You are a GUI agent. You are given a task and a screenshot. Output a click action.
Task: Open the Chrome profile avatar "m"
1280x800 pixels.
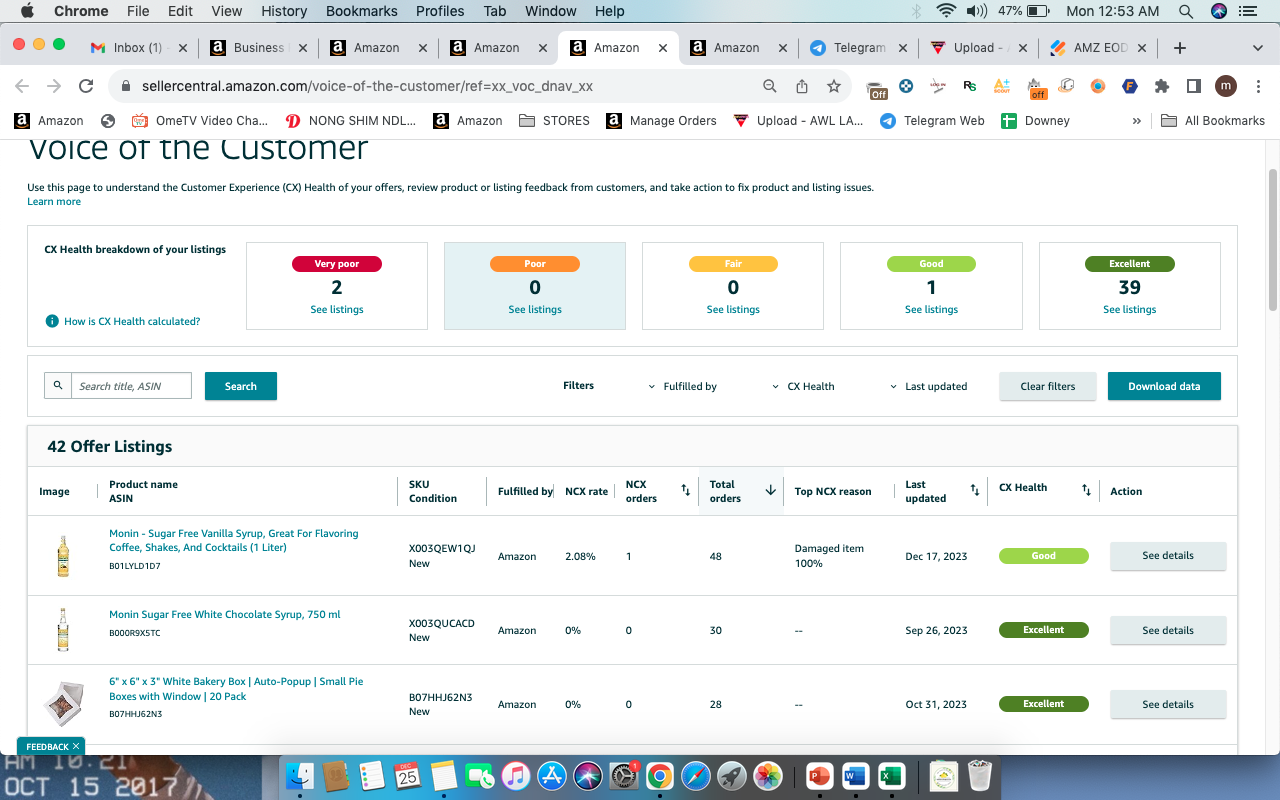point(1226,86)
